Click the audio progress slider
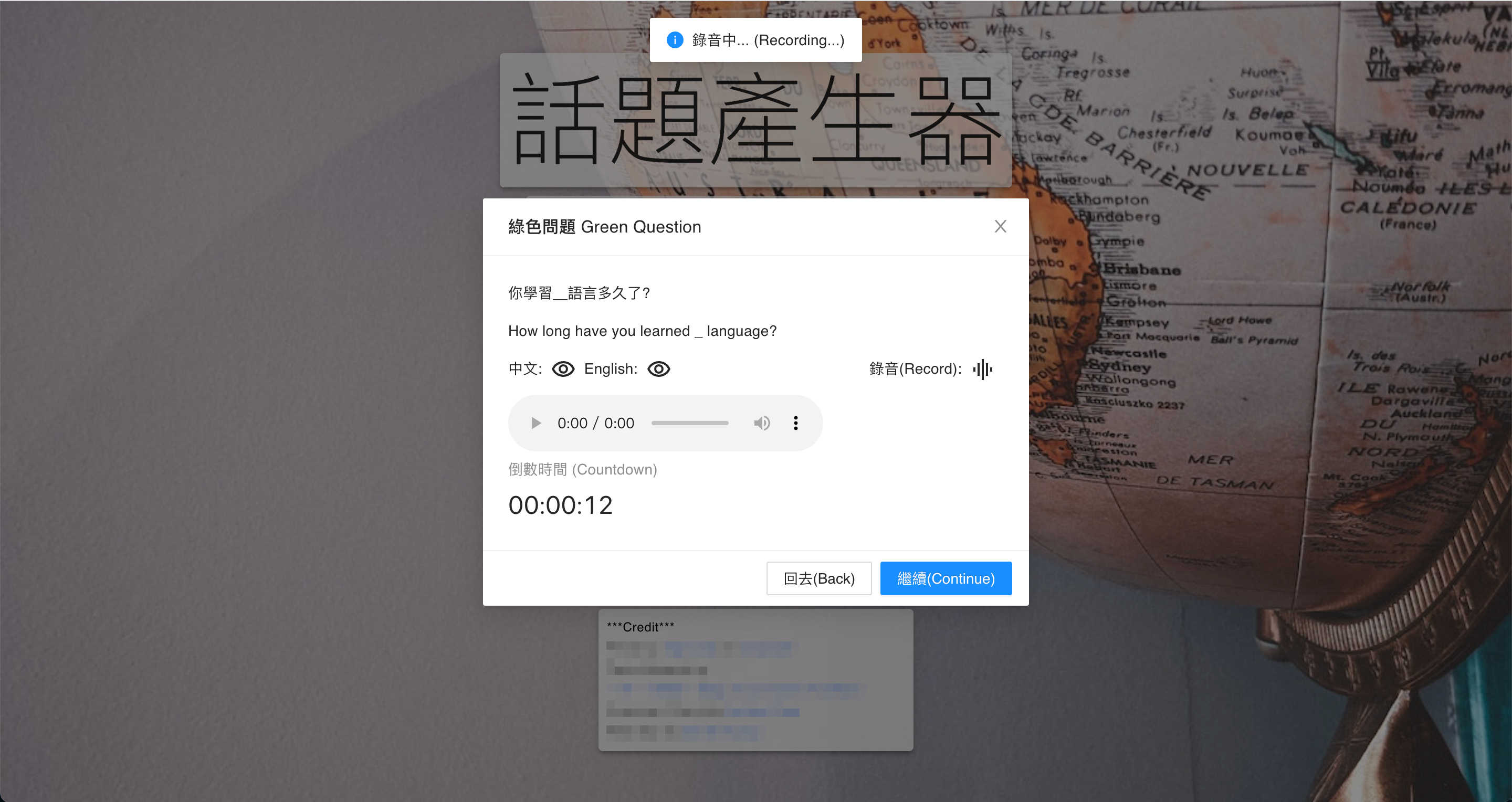 point(690,423)
